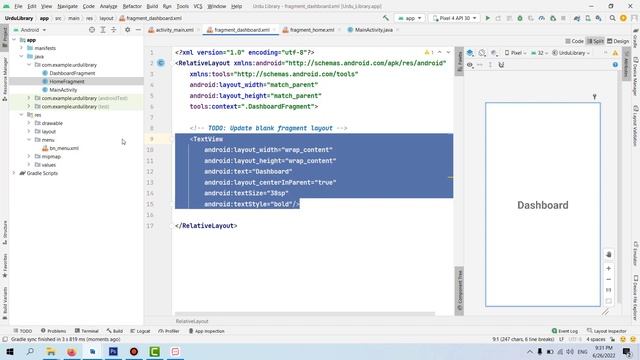This screenshot has height=360, width=640.
Task: Sync project with Gradle files icon
Action: click(577, 18)
